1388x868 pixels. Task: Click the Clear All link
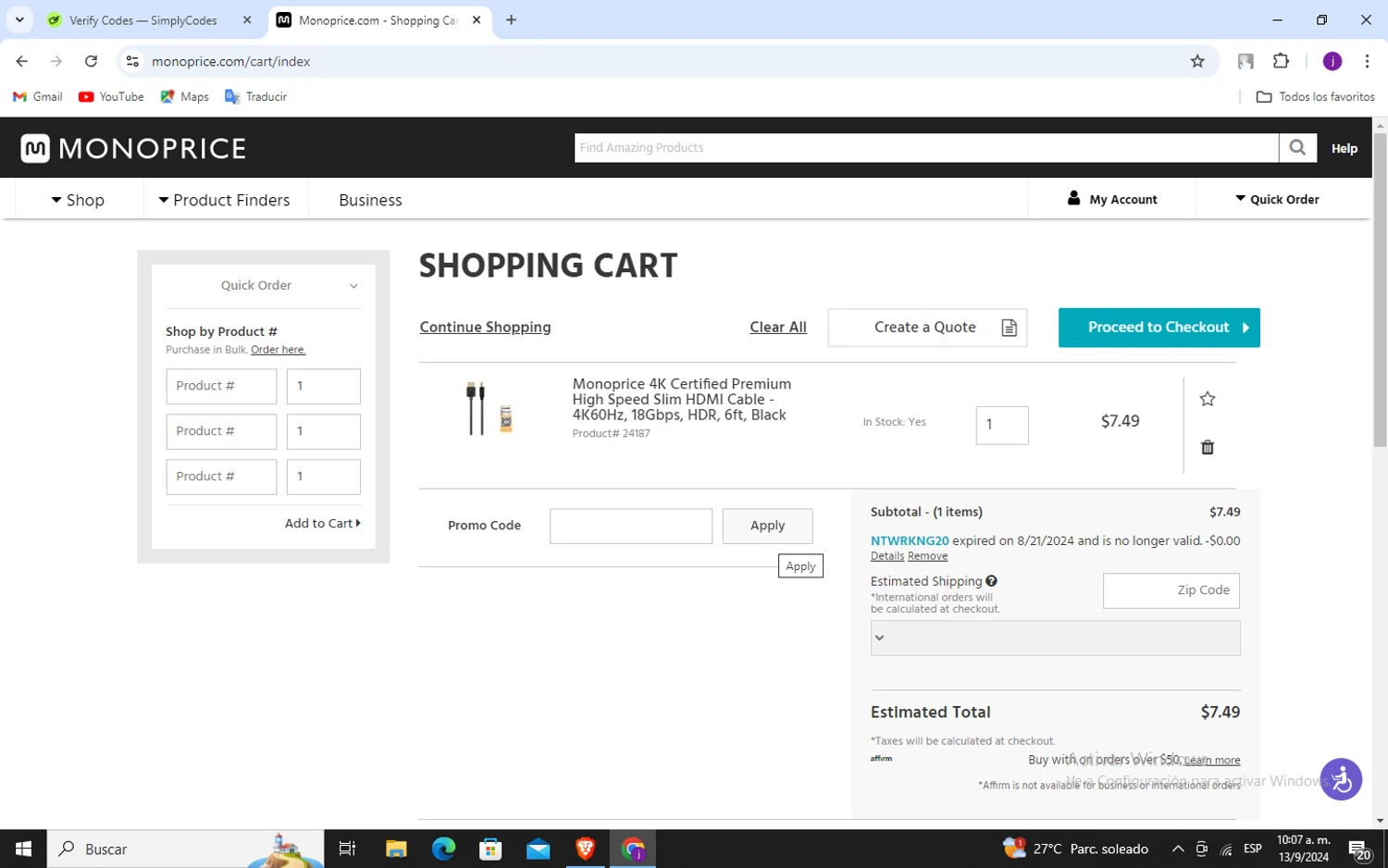pyautogui.click(x=777, y=327)
